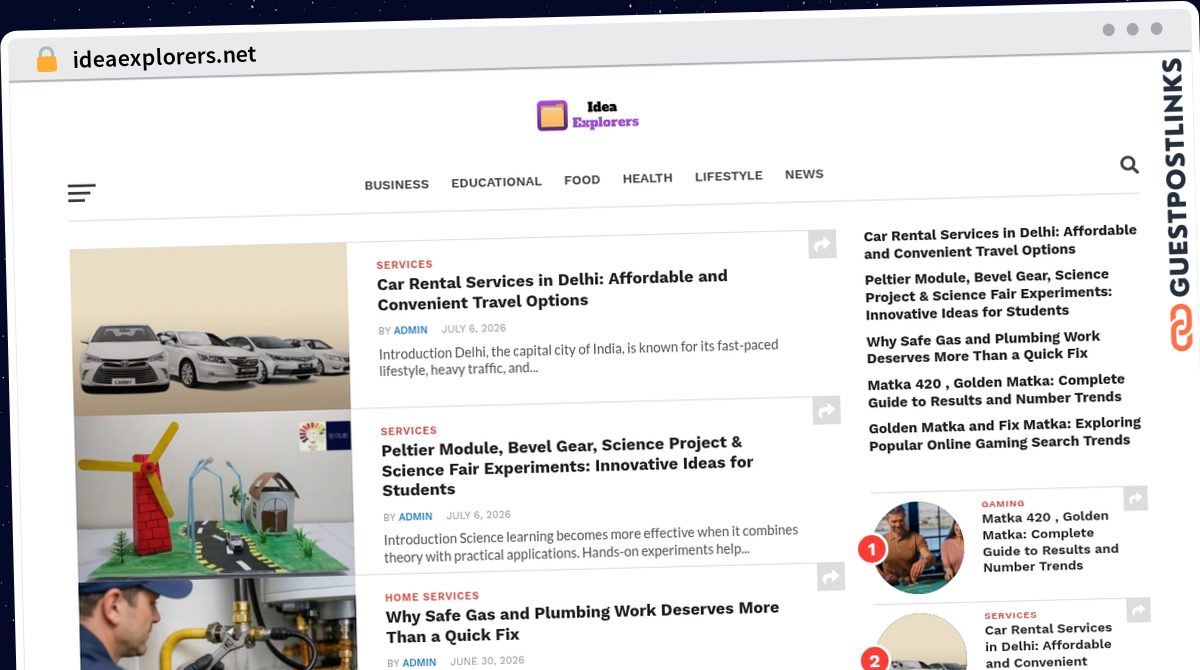Click the JUNE 30, 2026 date text

(487, 661)
